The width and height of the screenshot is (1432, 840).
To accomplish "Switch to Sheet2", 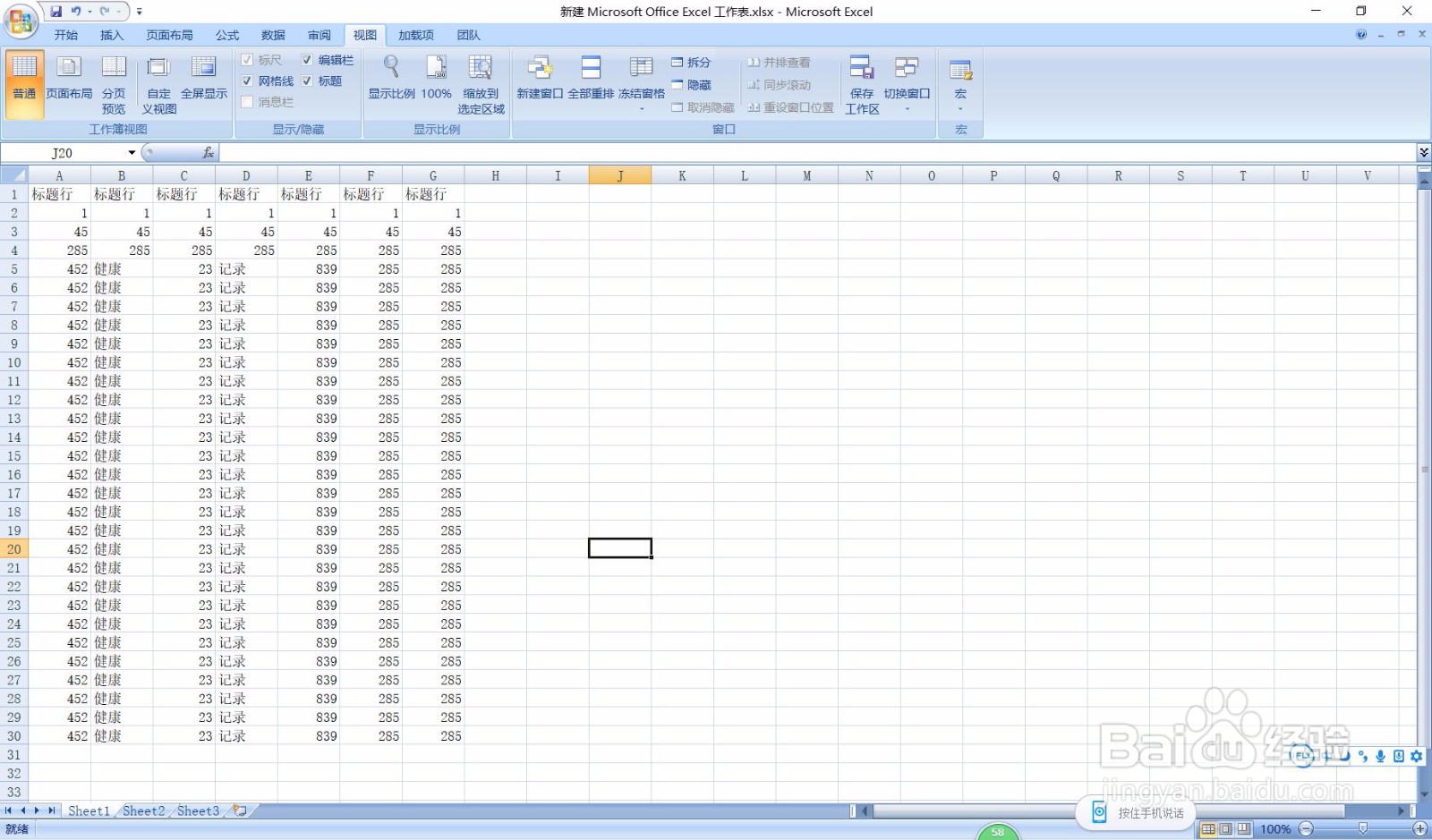I will pos(143,810).
